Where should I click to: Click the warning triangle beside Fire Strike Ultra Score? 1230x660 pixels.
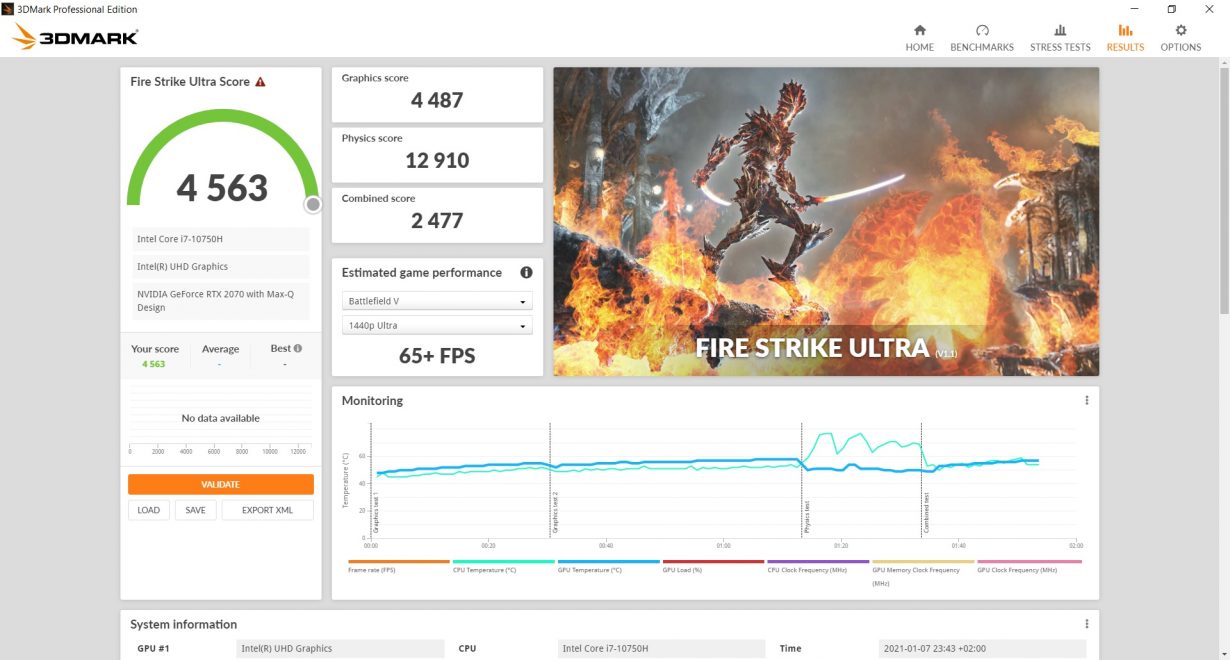(260, 82)
